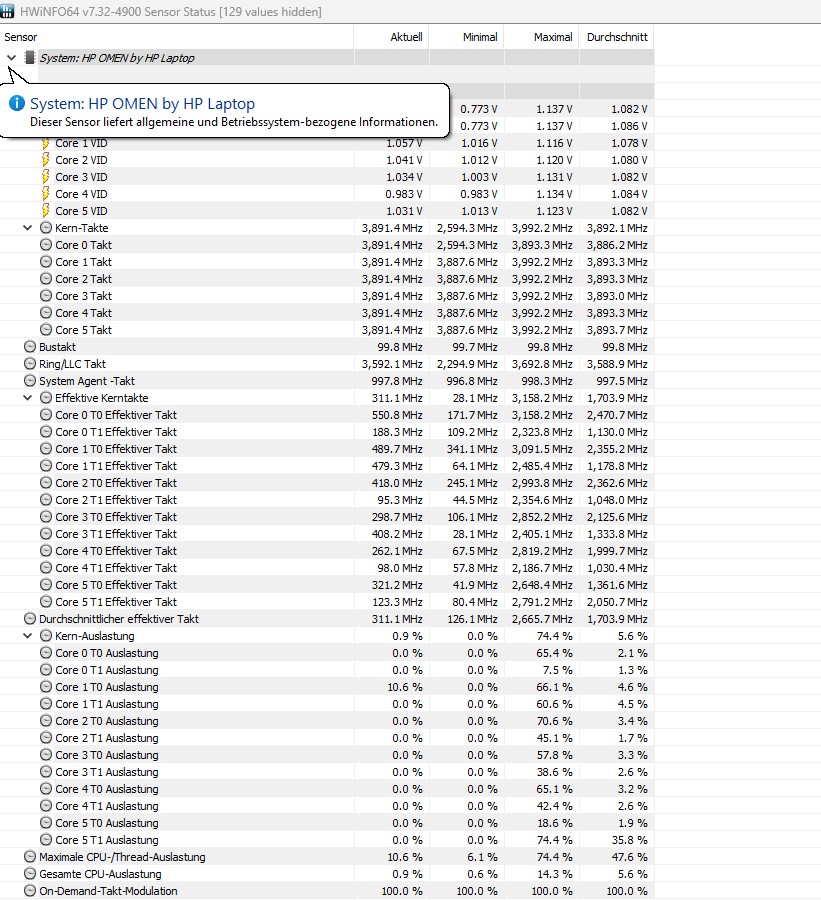Click the lightning icon of Core 4 VID
The width and height of the screenshot is (821, 900).
[x=45, y=194]
